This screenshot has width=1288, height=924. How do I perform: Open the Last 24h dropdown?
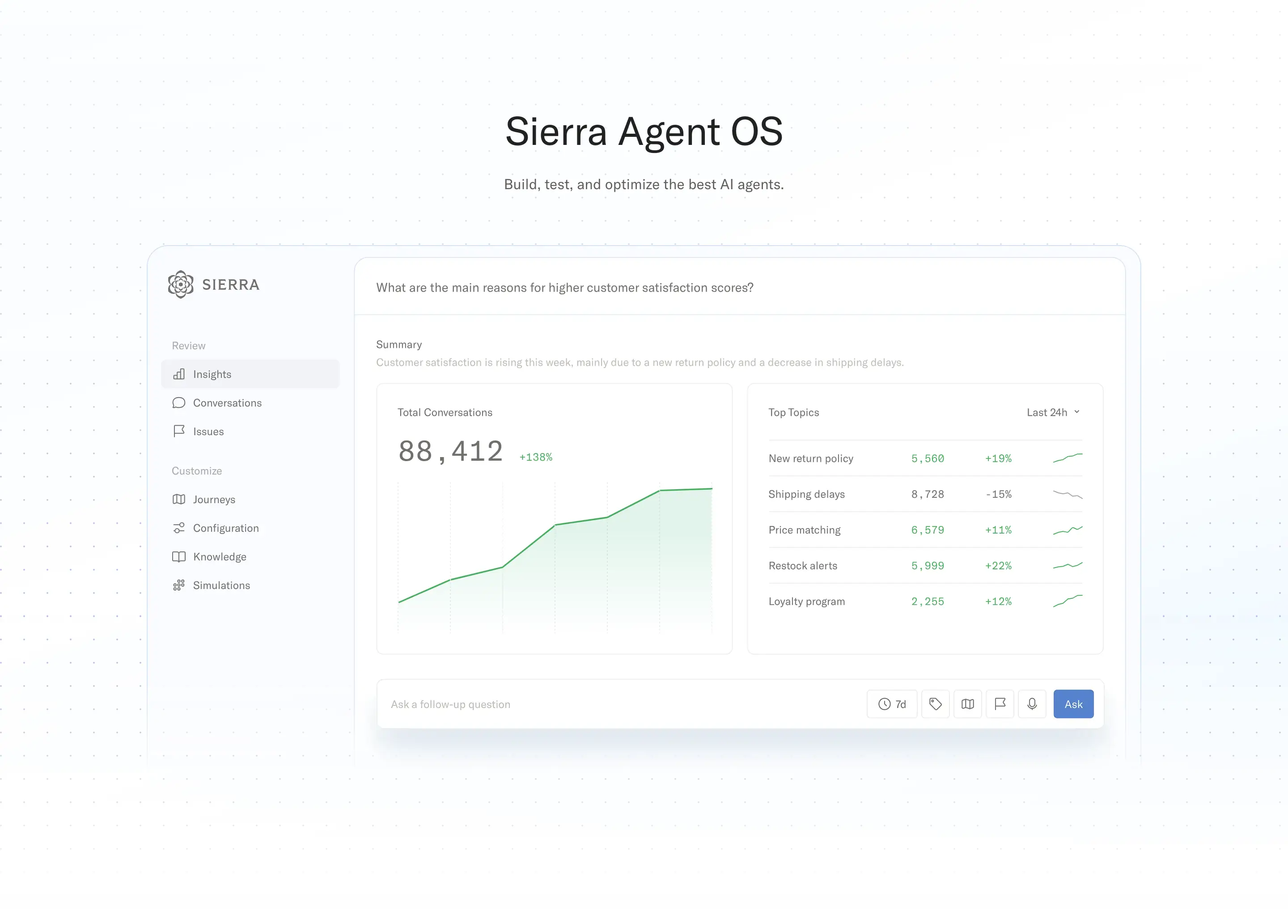[x=1054, y=412]
